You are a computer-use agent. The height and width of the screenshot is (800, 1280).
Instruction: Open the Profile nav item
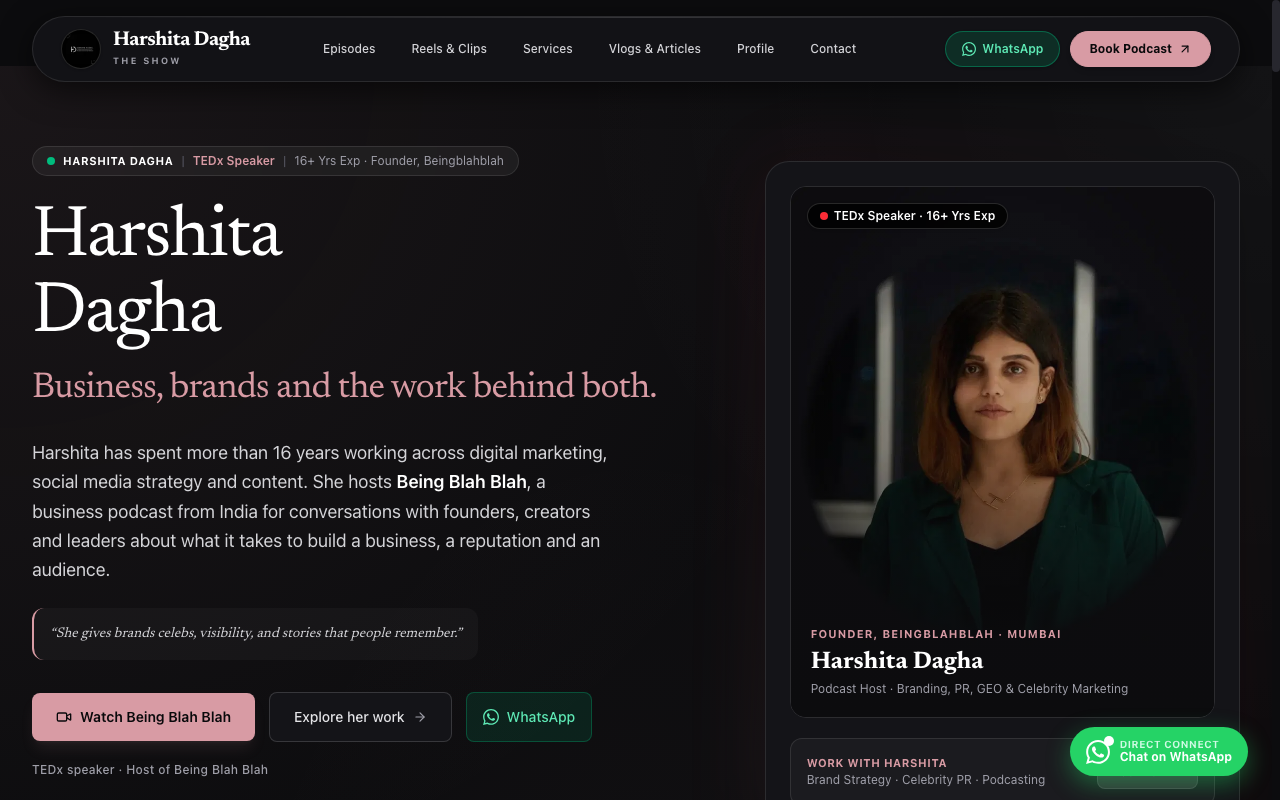[756, 49]
